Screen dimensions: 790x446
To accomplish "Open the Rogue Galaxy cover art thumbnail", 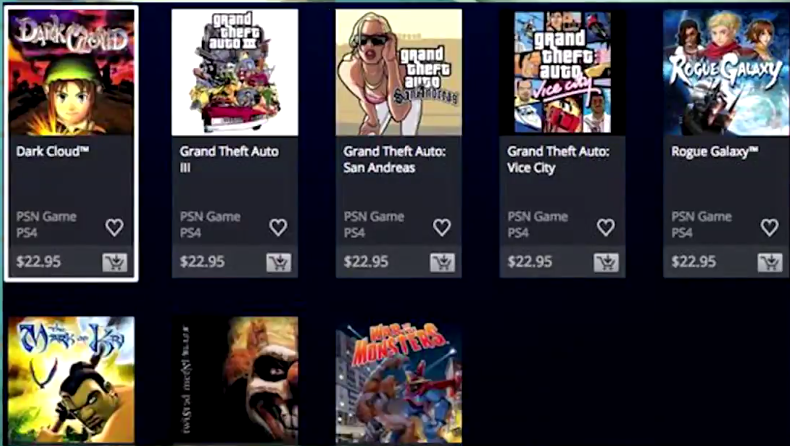I will (726, 73).
